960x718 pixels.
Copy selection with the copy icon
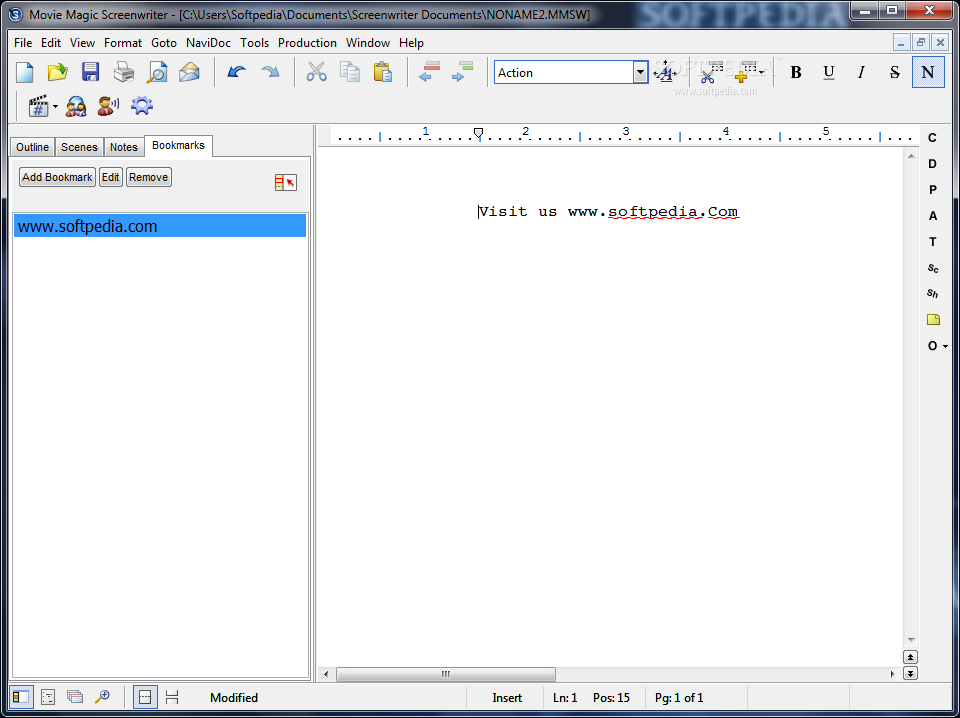350,72
